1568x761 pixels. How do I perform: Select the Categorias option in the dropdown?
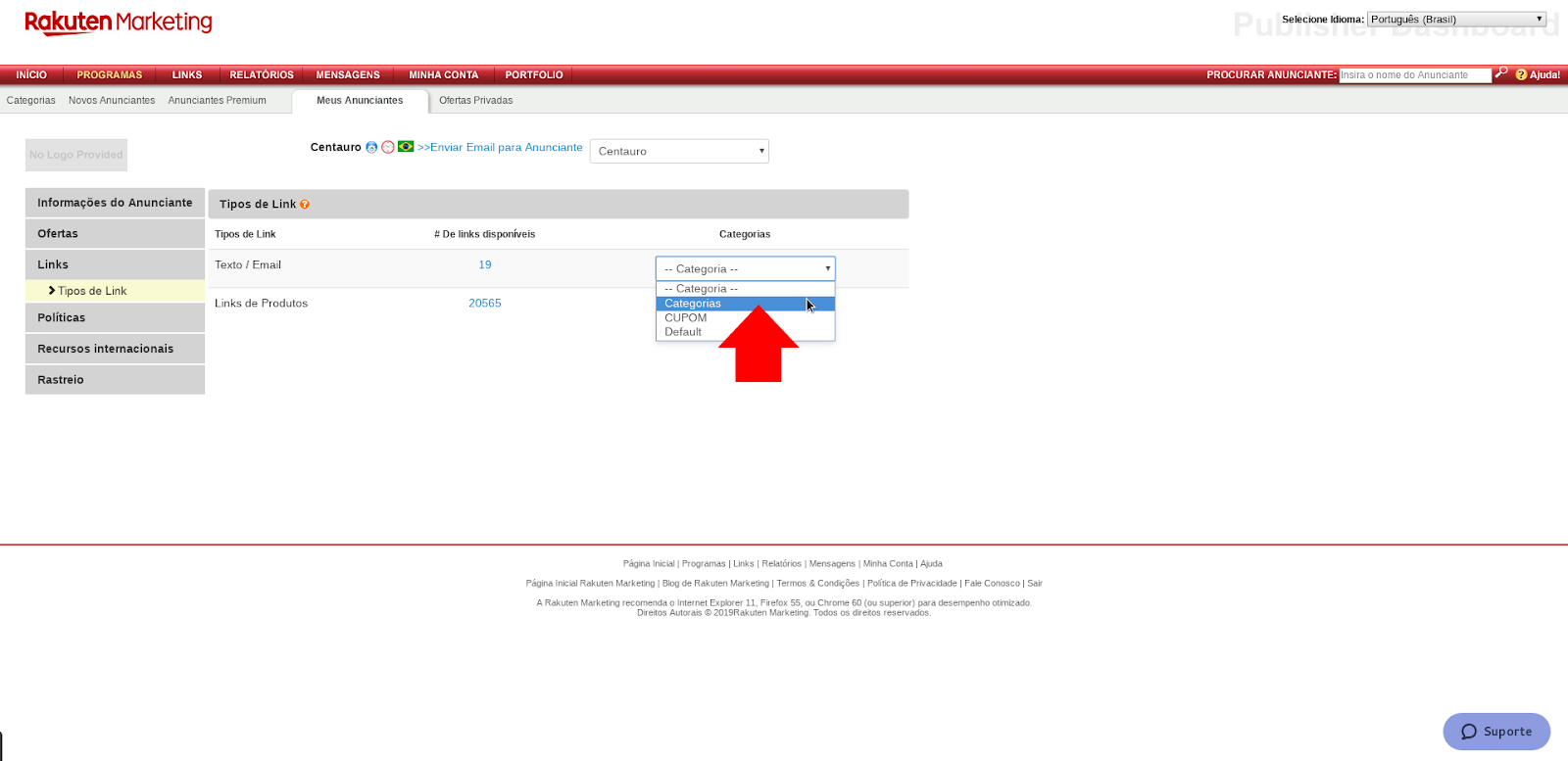click(x=745, y=304)
